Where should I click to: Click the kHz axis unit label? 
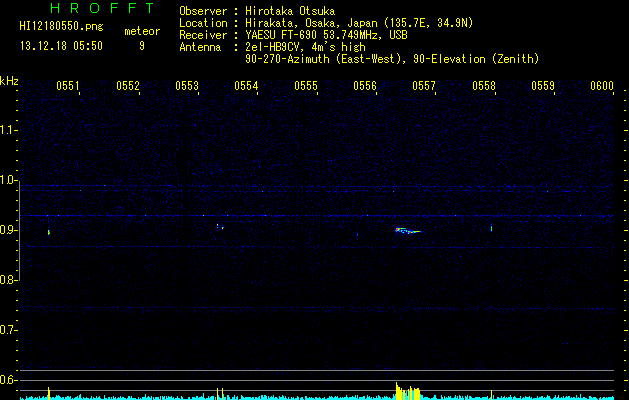point(9,81)
